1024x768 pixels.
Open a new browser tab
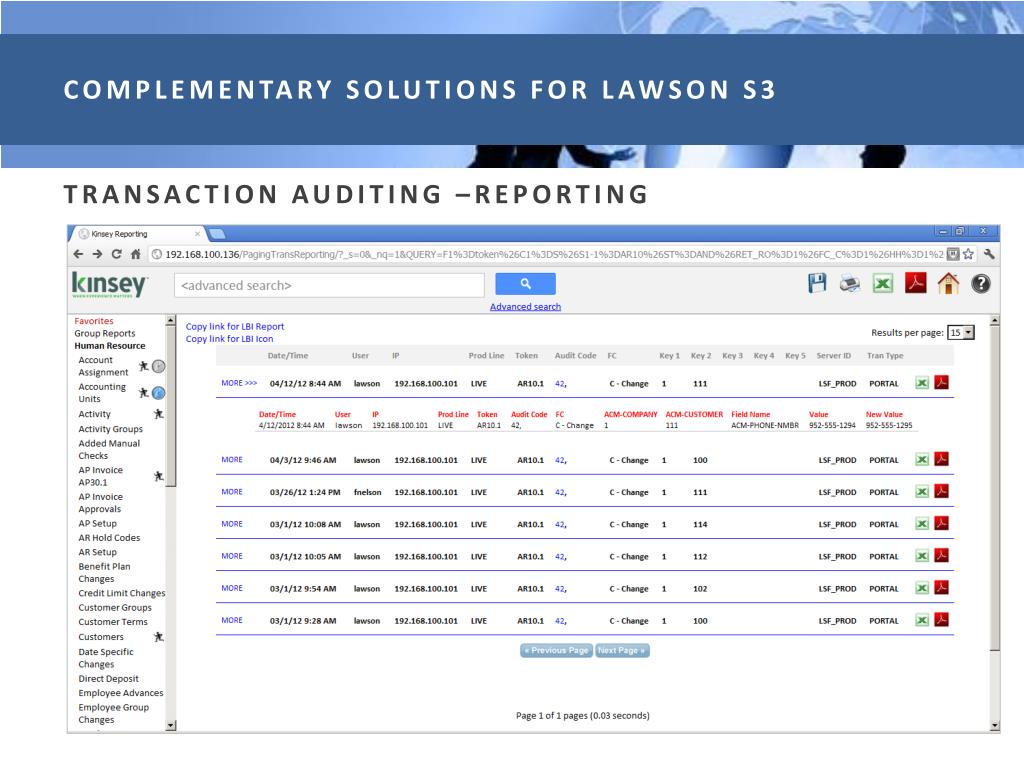(x=216, y=234)
